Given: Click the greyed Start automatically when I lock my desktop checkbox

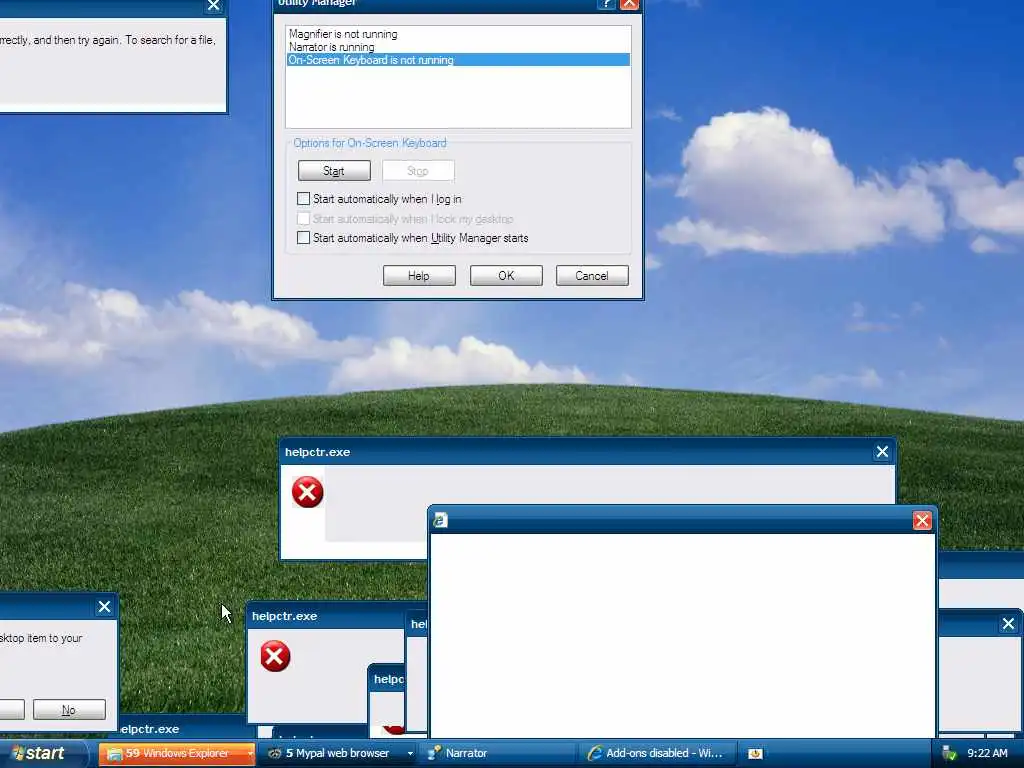Looking at the screenshot, I should coord(303,218).
